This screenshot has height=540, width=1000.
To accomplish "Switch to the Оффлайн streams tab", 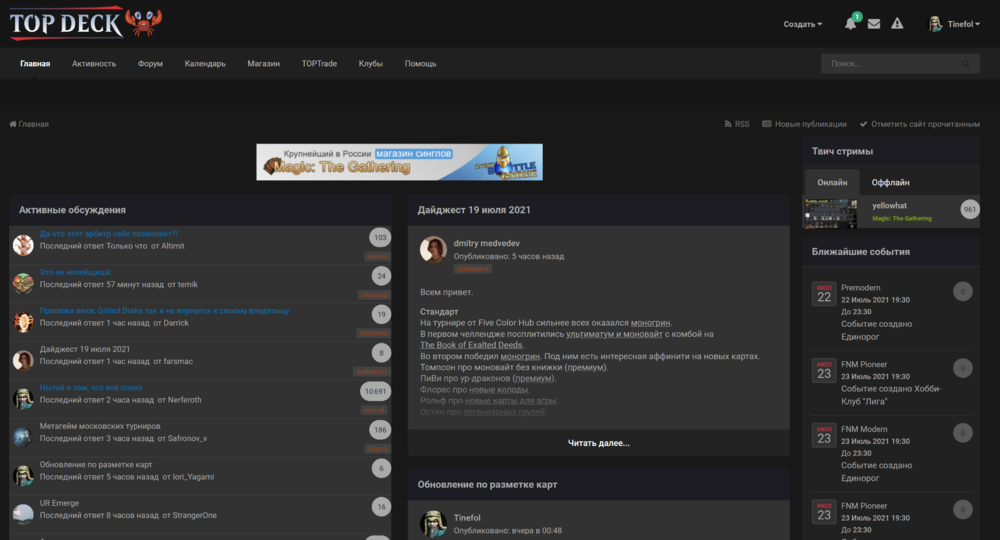I will [x=890, y=183].
